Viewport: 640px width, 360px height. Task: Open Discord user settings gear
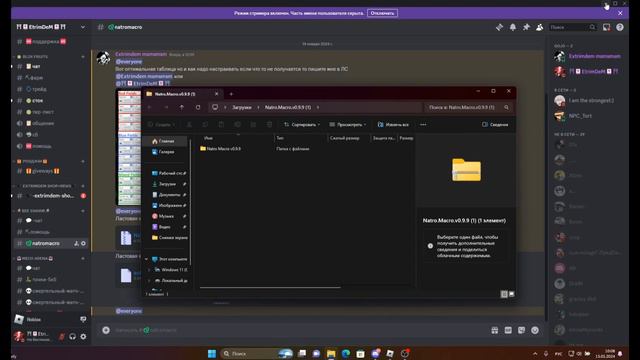[x=83, y=336]
